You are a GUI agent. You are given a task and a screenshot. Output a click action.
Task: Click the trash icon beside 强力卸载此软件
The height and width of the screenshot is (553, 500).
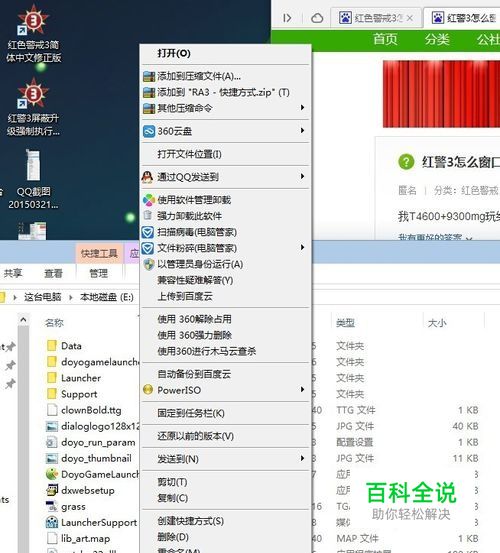pos(148,215)
